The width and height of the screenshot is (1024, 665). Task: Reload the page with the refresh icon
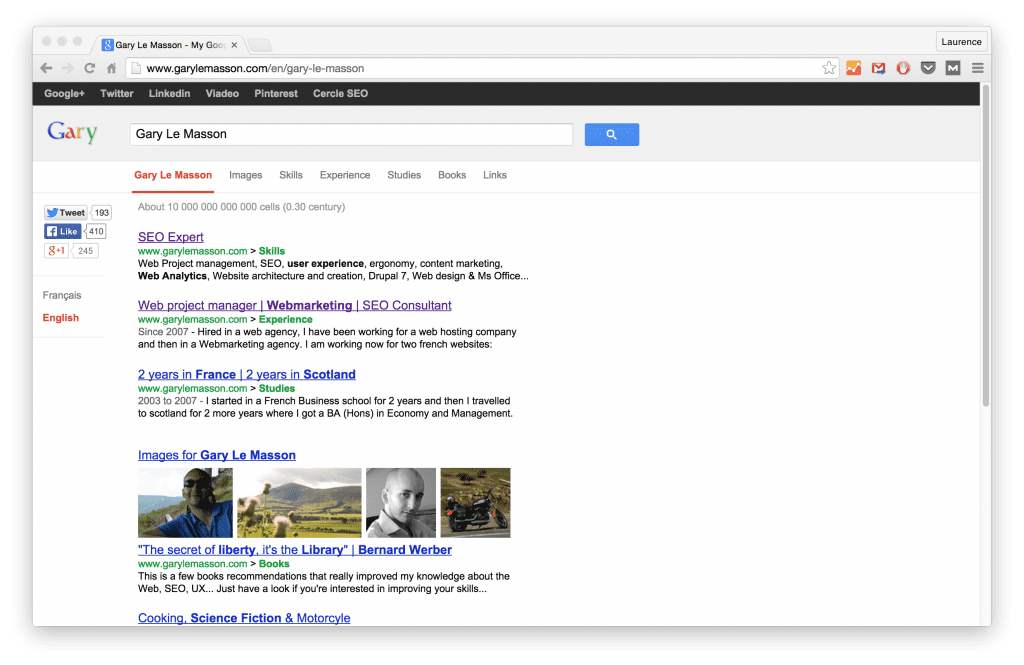point(89,68)
